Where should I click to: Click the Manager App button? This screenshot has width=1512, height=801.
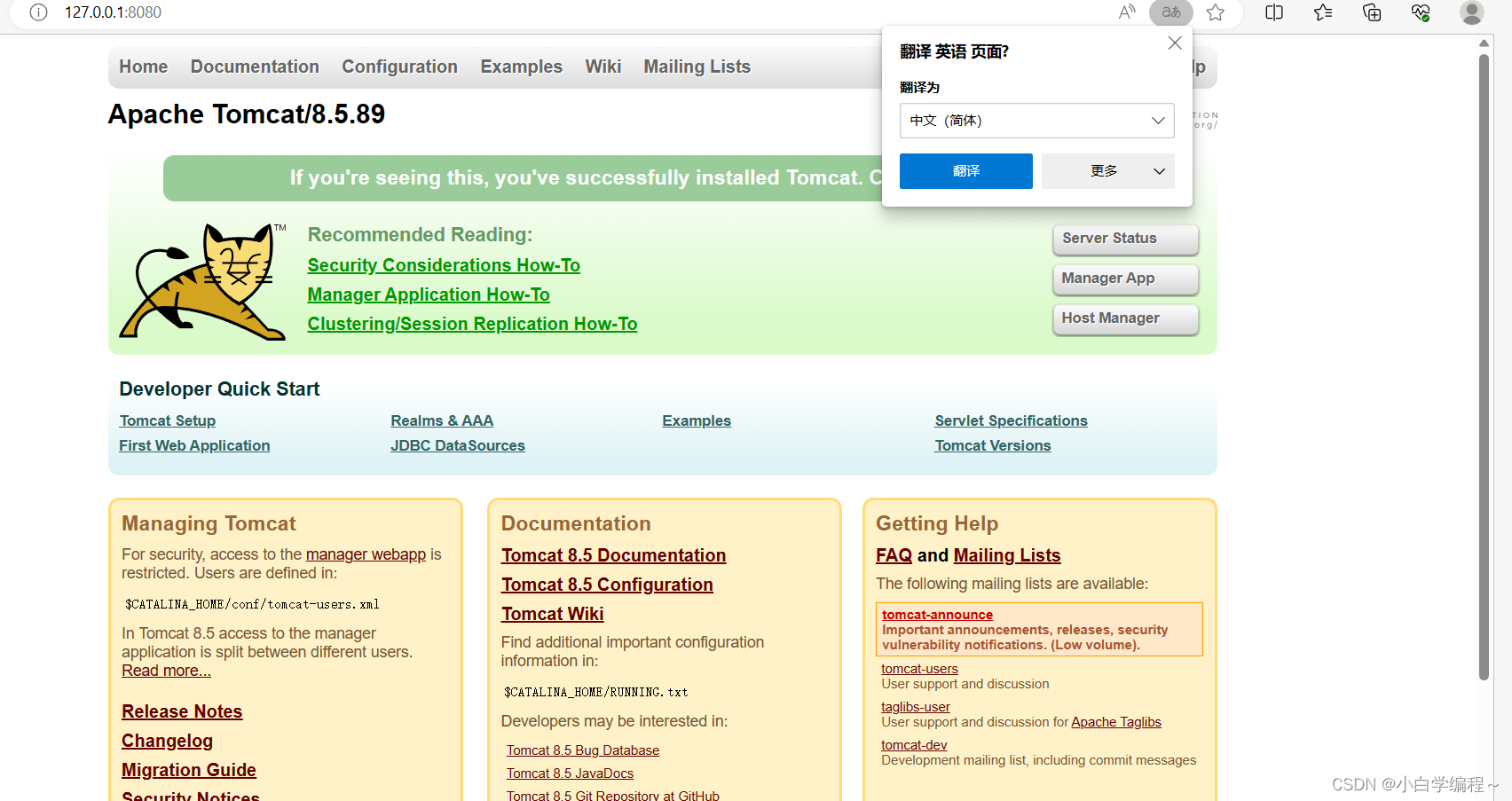[1125, 279]
